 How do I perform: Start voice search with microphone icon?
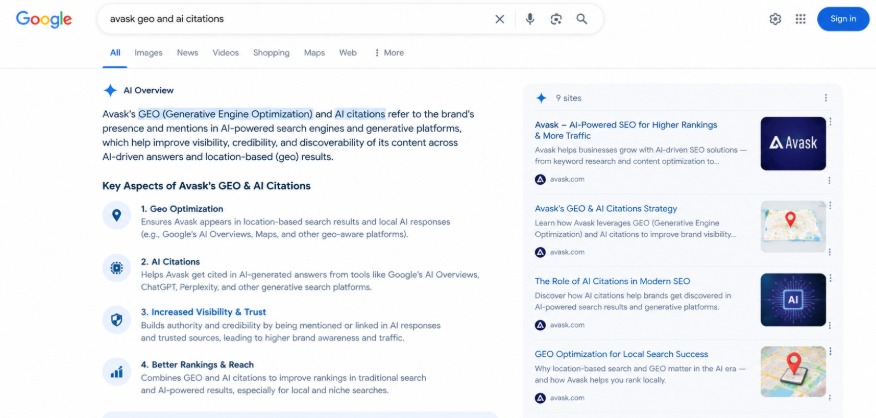(530, 19)
